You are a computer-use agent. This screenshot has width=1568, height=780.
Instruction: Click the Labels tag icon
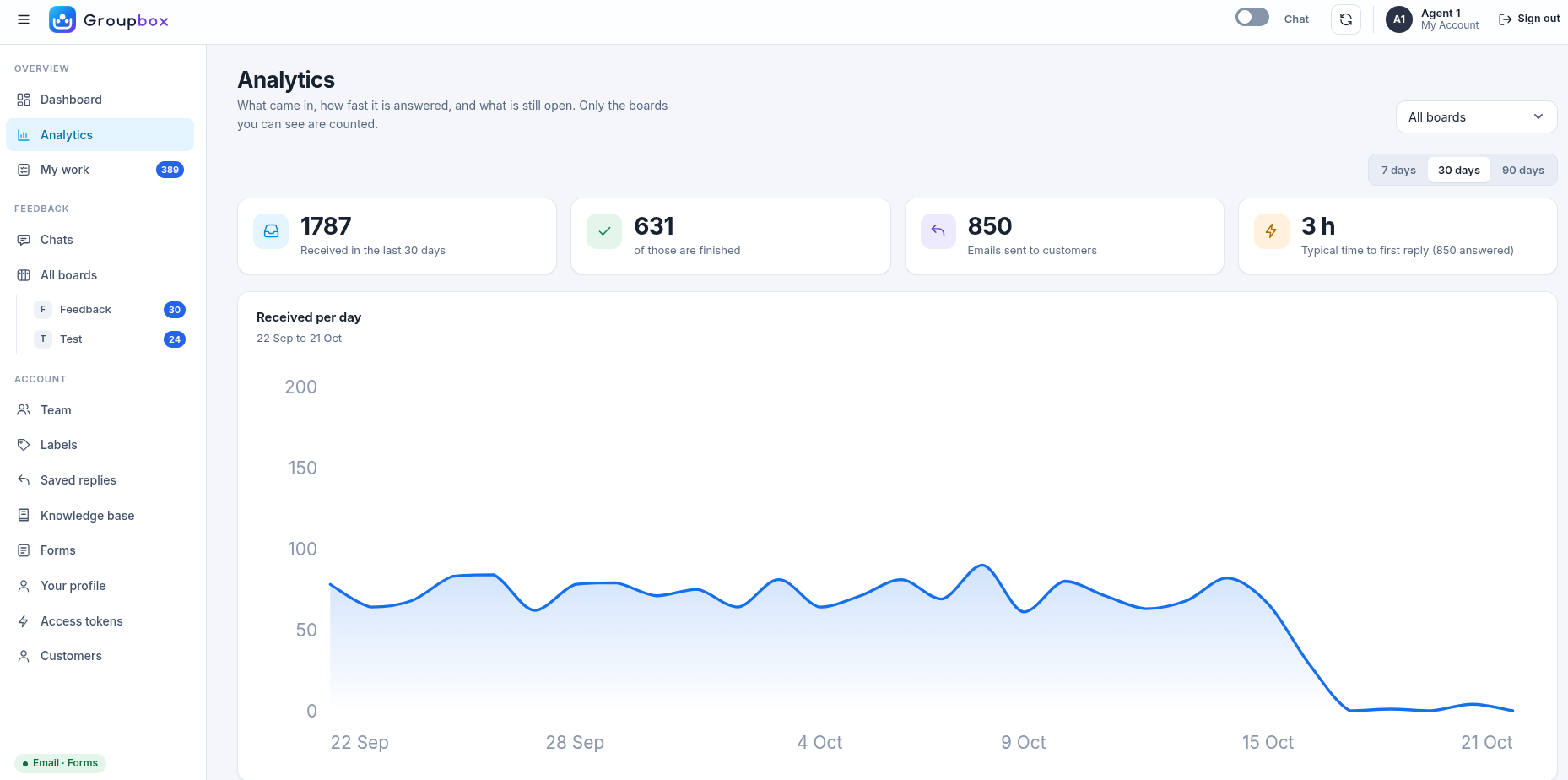(x=24, y=445)
